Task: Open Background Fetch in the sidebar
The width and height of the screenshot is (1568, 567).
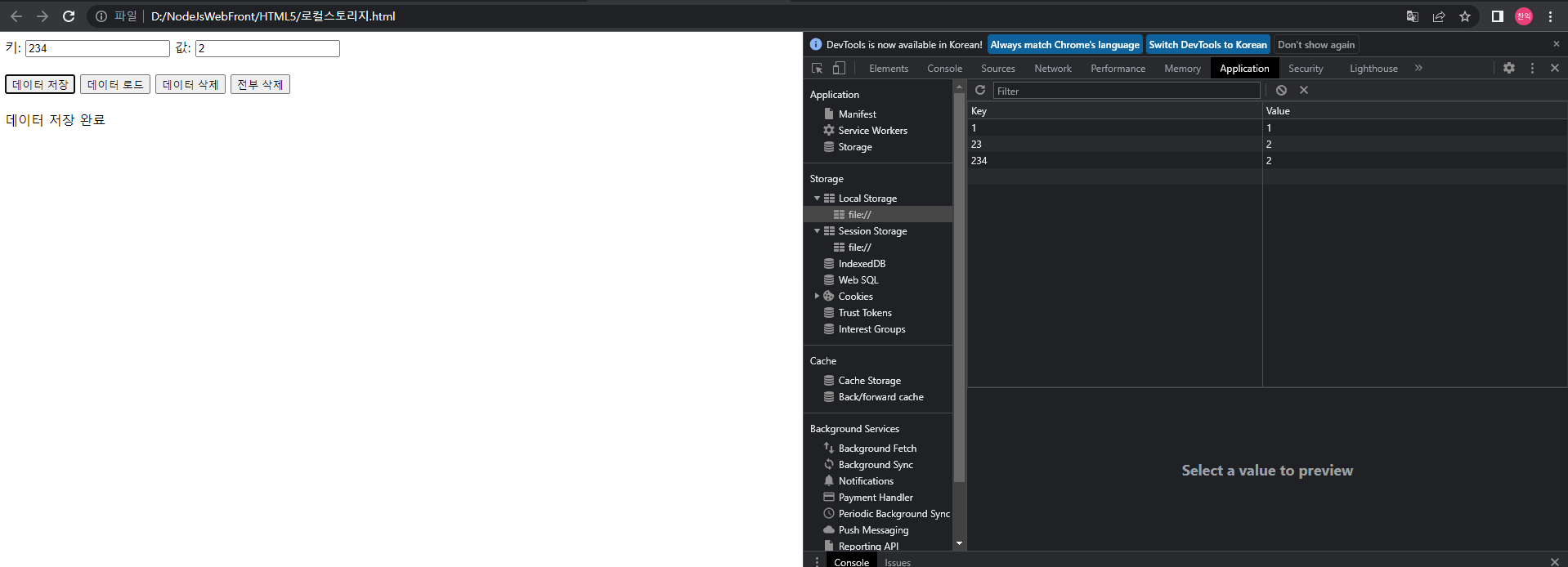Action: point(877,449)
